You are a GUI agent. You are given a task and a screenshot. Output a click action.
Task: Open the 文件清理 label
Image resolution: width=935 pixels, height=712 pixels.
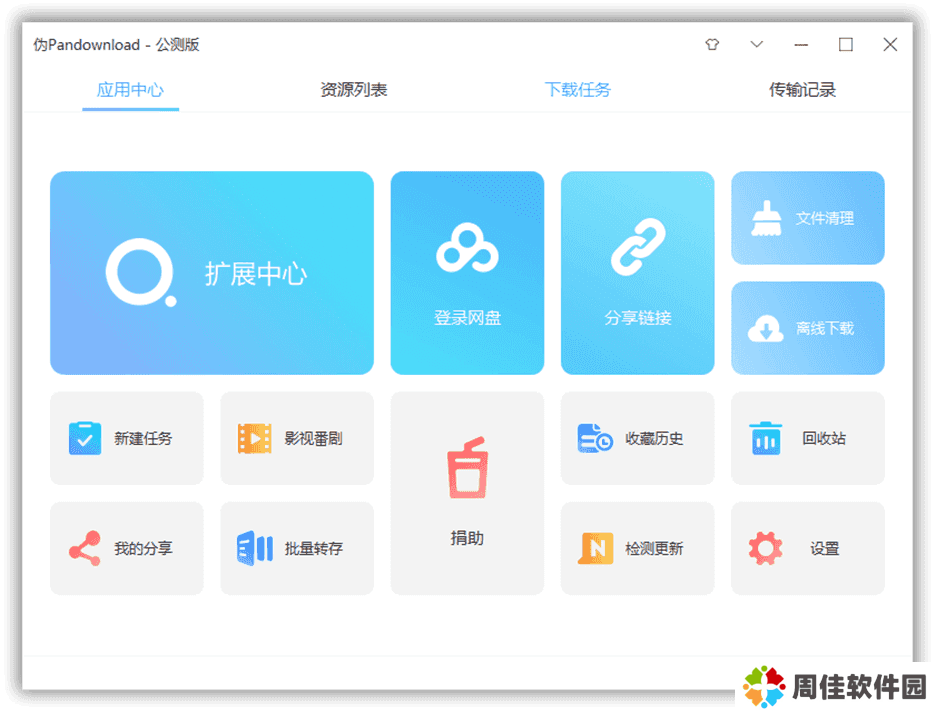point(825,218)
